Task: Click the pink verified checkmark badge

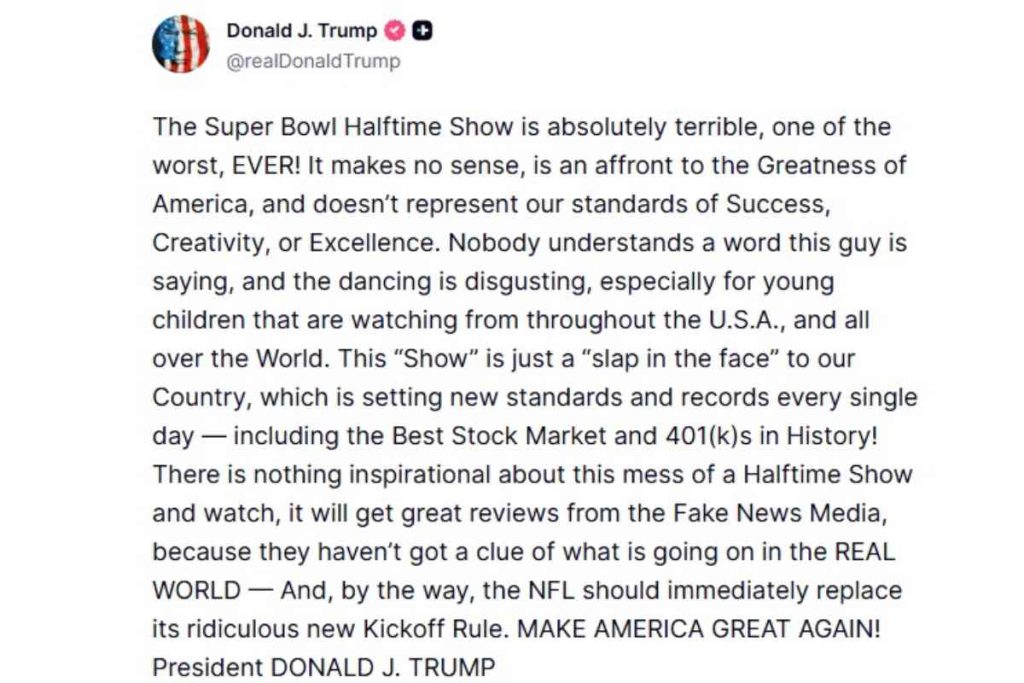Action: (395, 31)
